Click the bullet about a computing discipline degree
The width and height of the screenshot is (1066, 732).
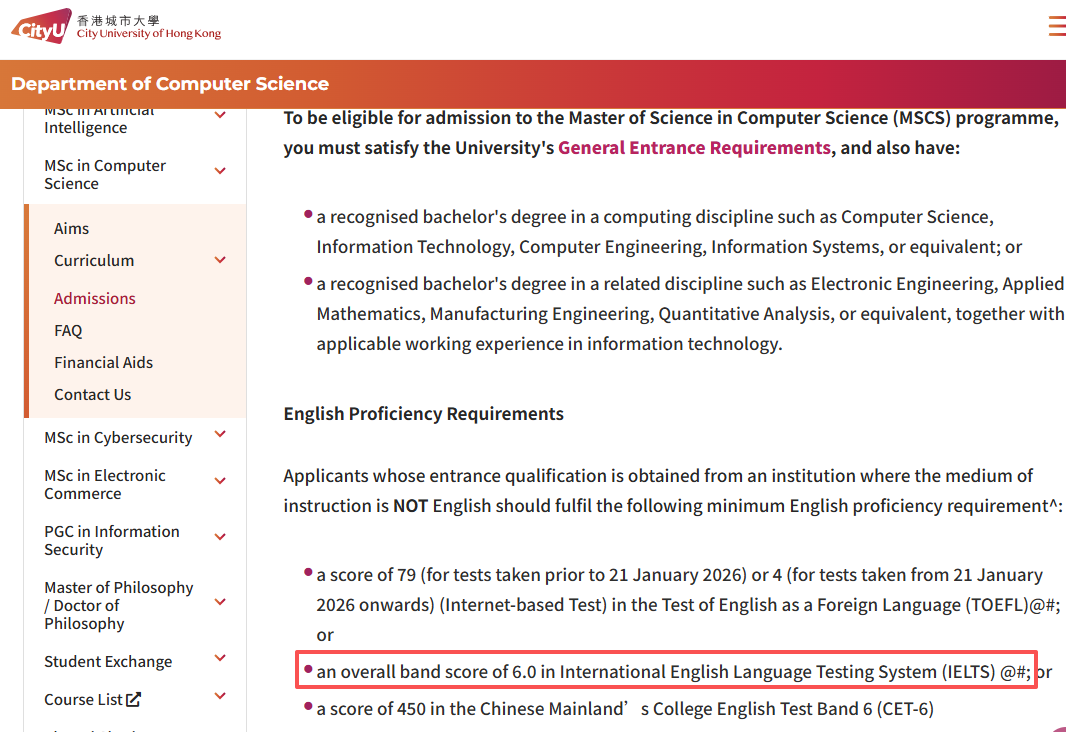coord(669,232)
